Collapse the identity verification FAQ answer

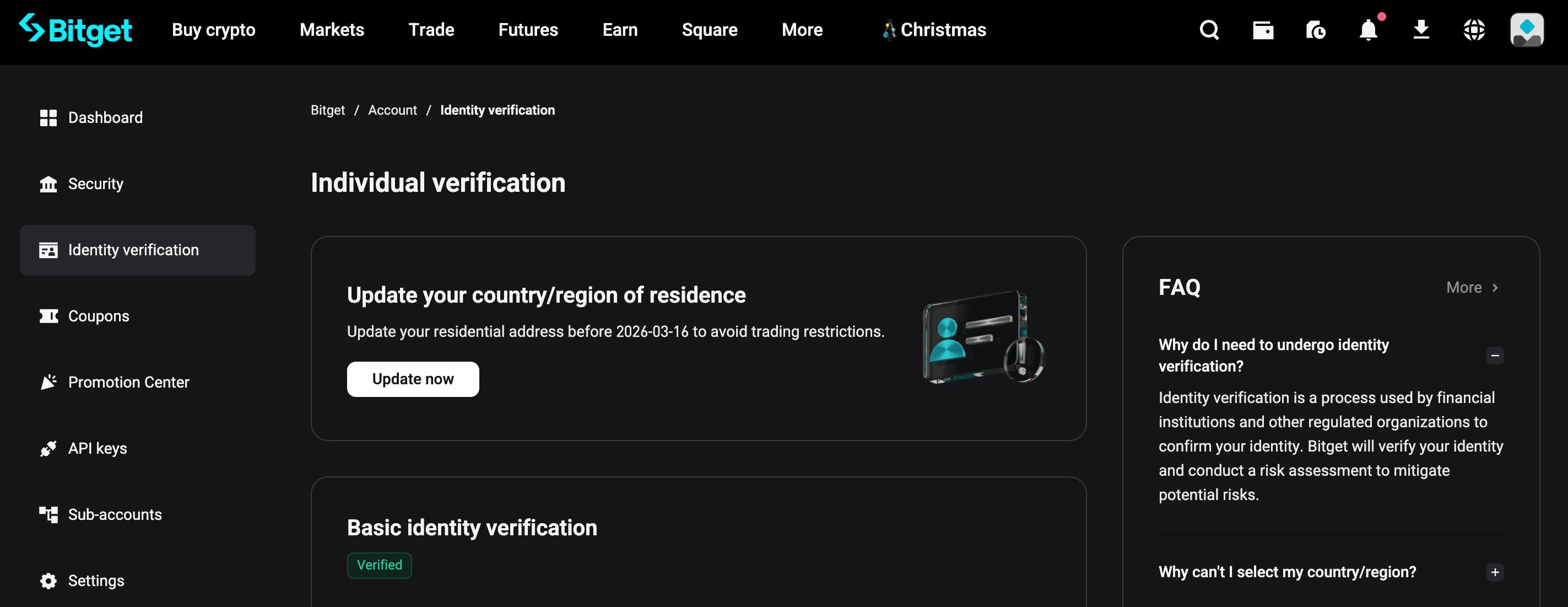1495,355
